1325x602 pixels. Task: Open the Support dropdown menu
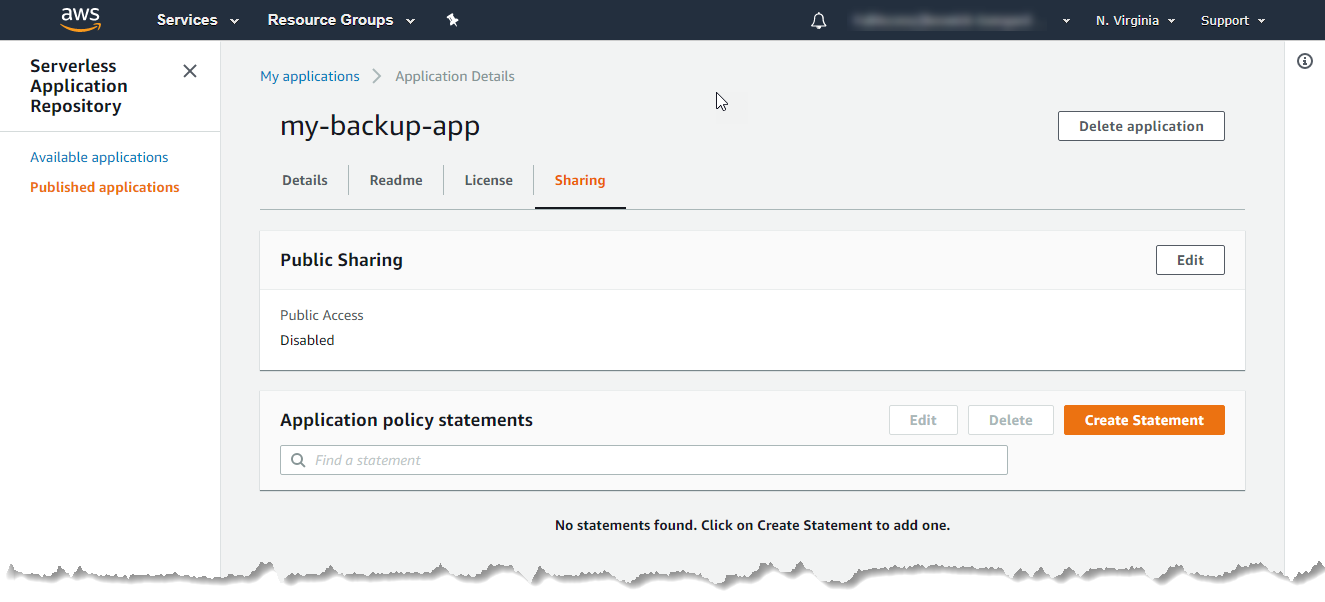click(1233, 20)
